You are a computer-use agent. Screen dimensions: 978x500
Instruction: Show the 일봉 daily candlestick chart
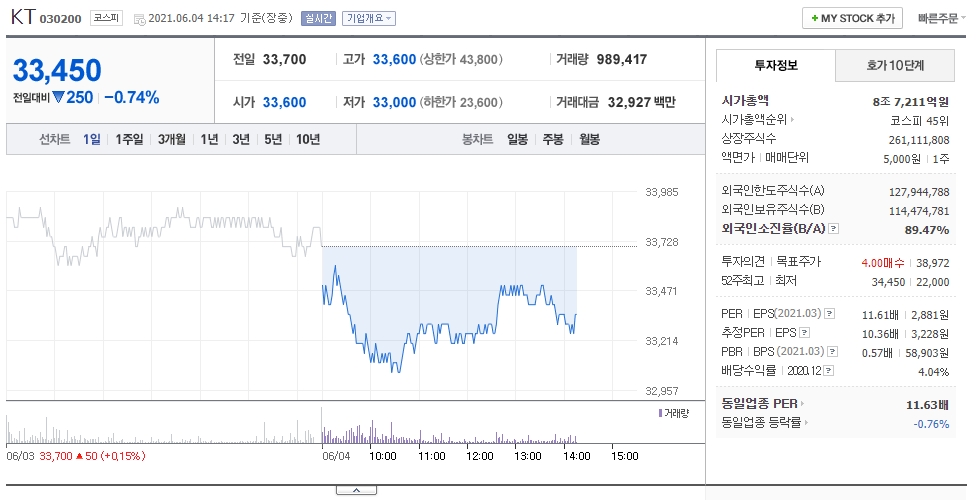click(517, 139)
